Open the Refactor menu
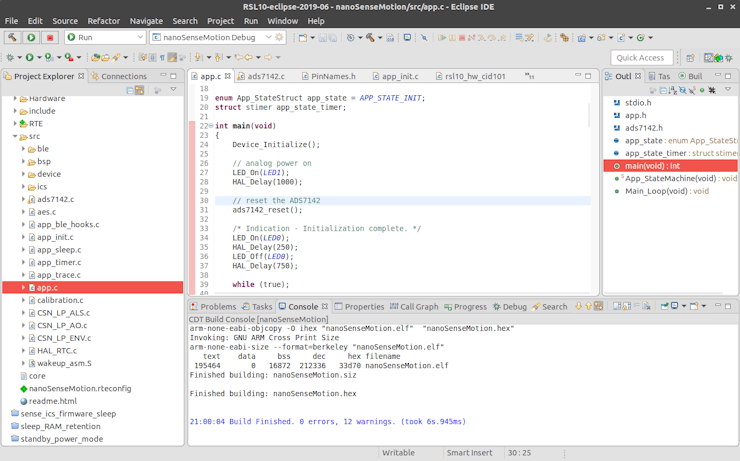Screen dimensions: 740x461 click(x=103, y=21)
